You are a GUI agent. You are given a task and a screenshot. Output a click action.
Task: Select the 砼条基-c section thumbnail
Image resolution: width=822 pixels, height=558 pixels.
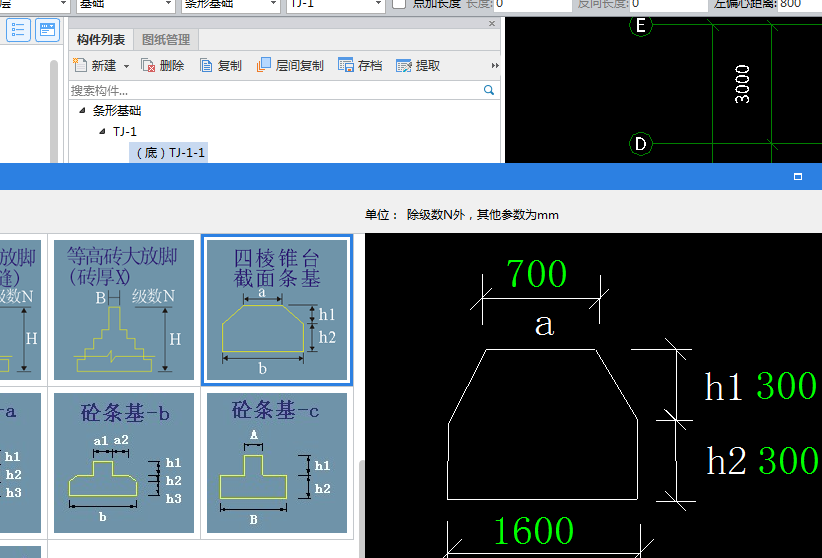pyautogui.click(x=277, y=463)
